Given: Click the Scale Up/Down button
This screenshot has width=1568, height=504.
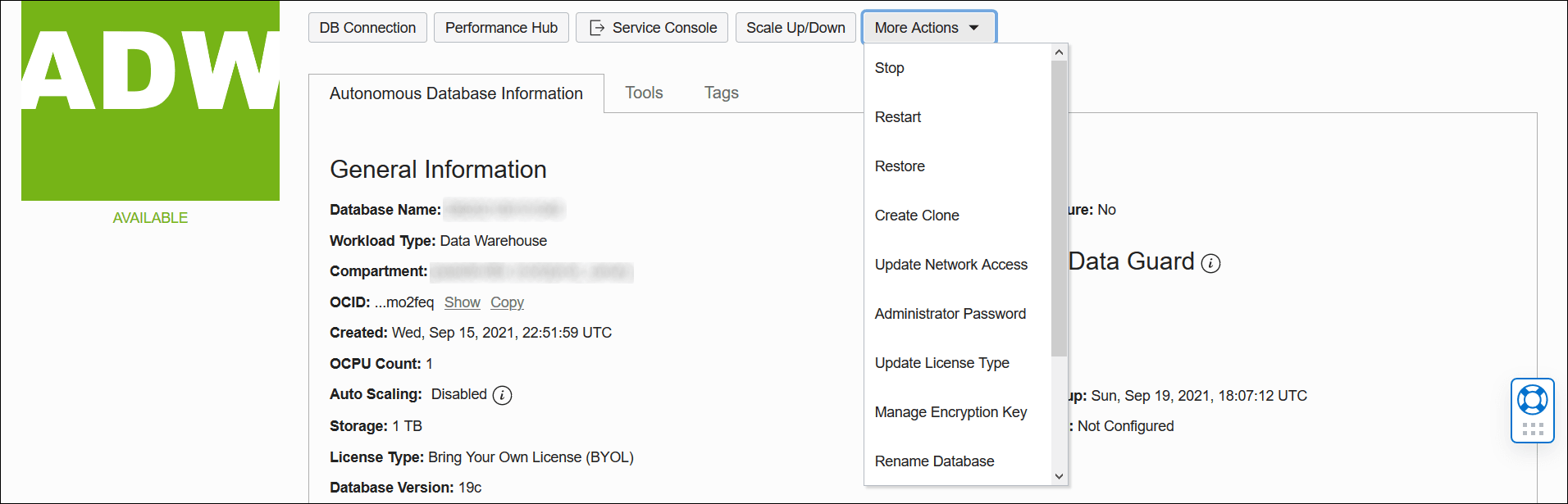Looking at the screenshot, I should click(x=795, y=28).
